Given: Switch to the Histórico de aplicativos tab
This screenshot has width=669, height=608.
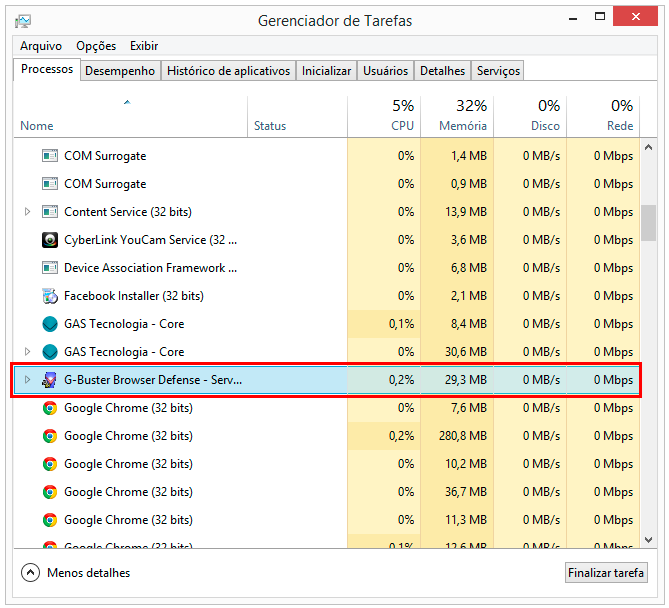Looking at the screenshot, I should [x=228, y=71].
